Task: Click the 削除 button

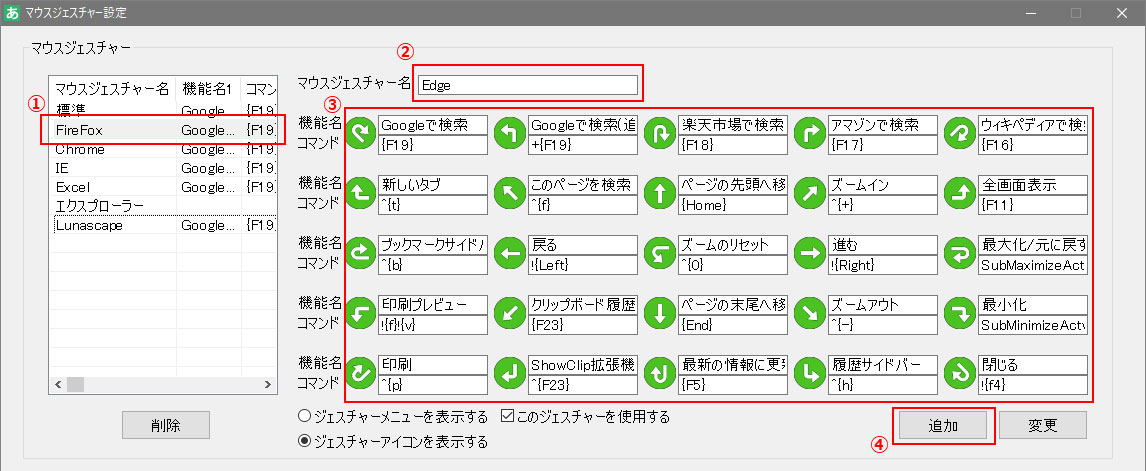Action: [166, 425]
